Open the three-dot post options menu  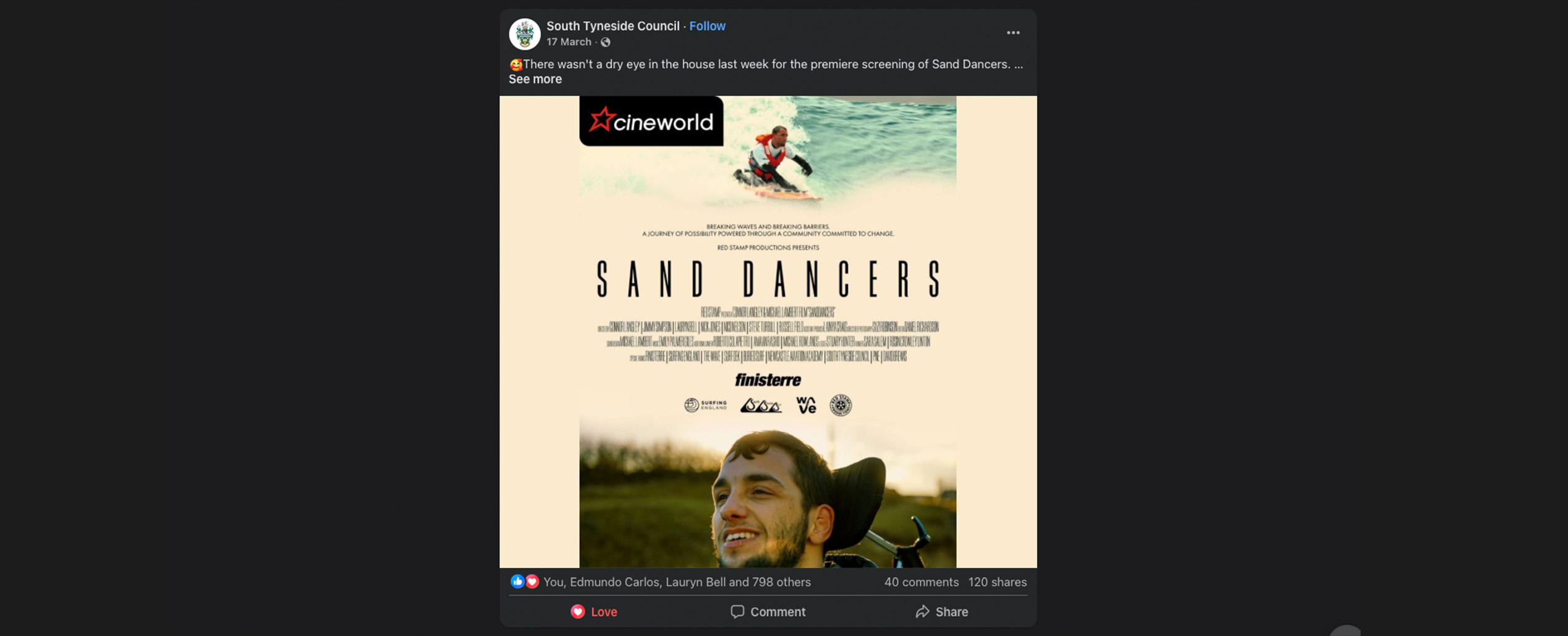click(x=1013, y=33)
